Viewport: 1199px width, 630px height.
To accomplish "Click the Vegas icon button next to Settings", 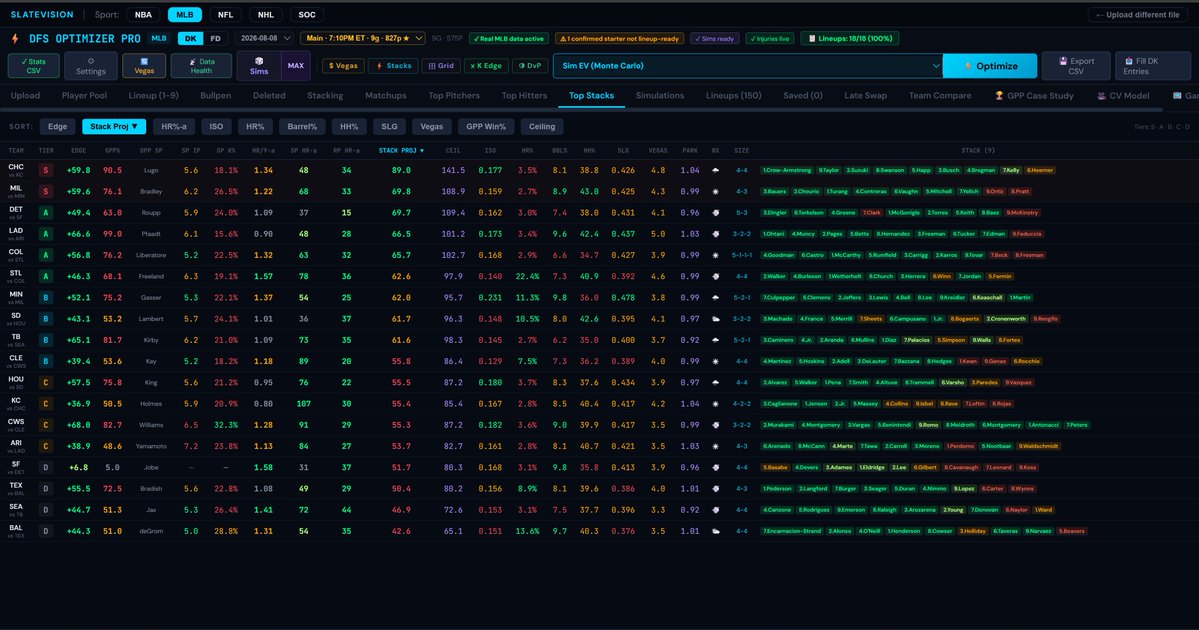I will tap(144, 66).
